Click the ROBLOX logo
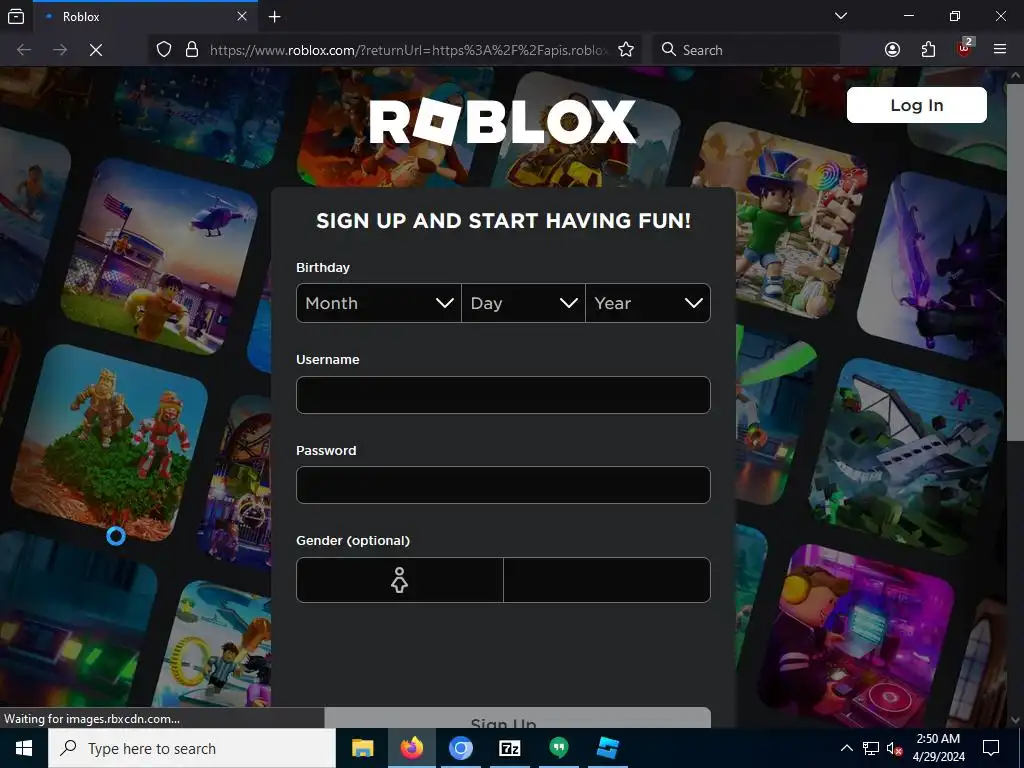The image size is (1024, 768). [x=502, y=121]
